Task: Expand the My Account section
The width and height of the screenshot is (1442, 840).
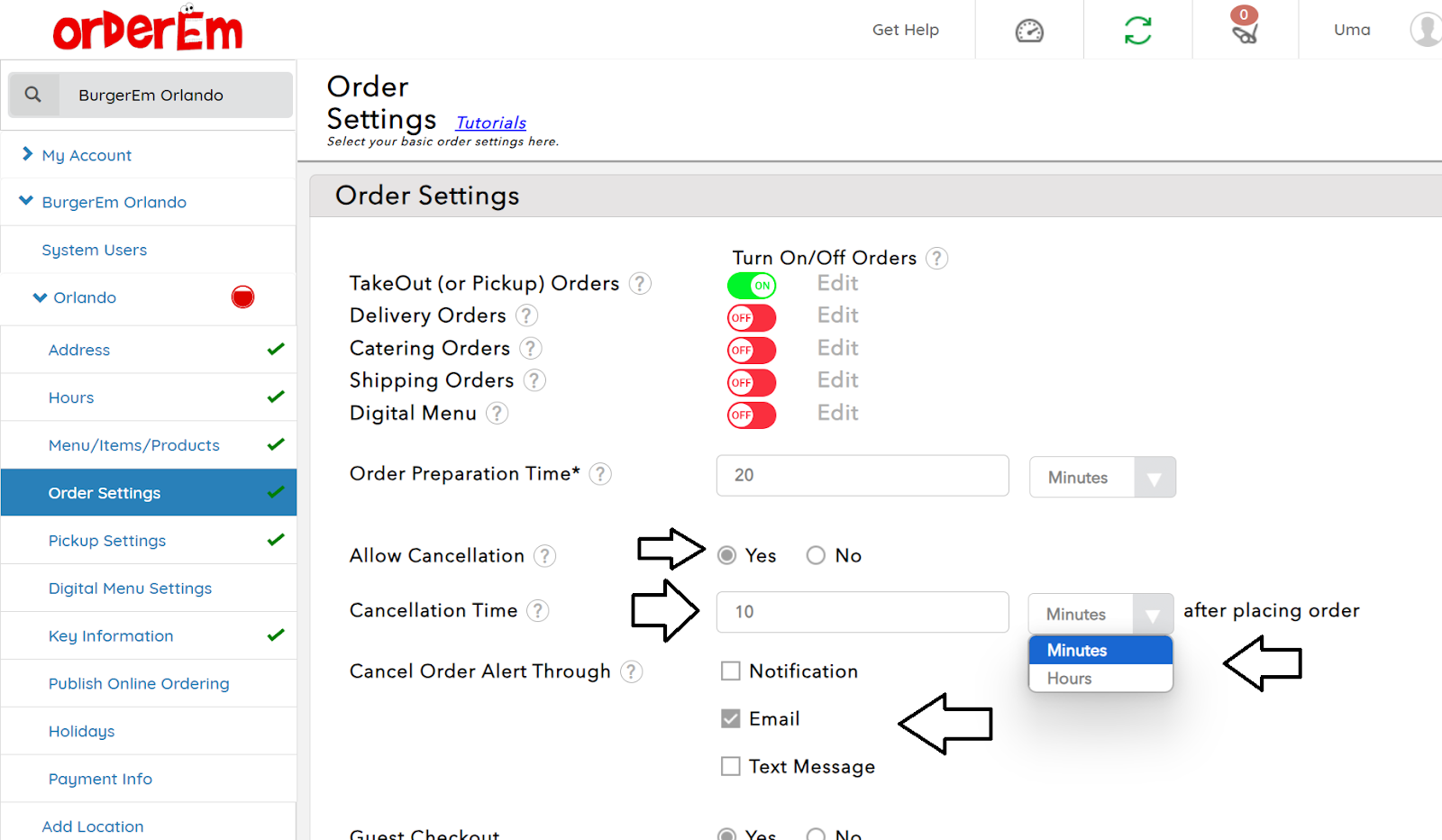Action: 87,155
